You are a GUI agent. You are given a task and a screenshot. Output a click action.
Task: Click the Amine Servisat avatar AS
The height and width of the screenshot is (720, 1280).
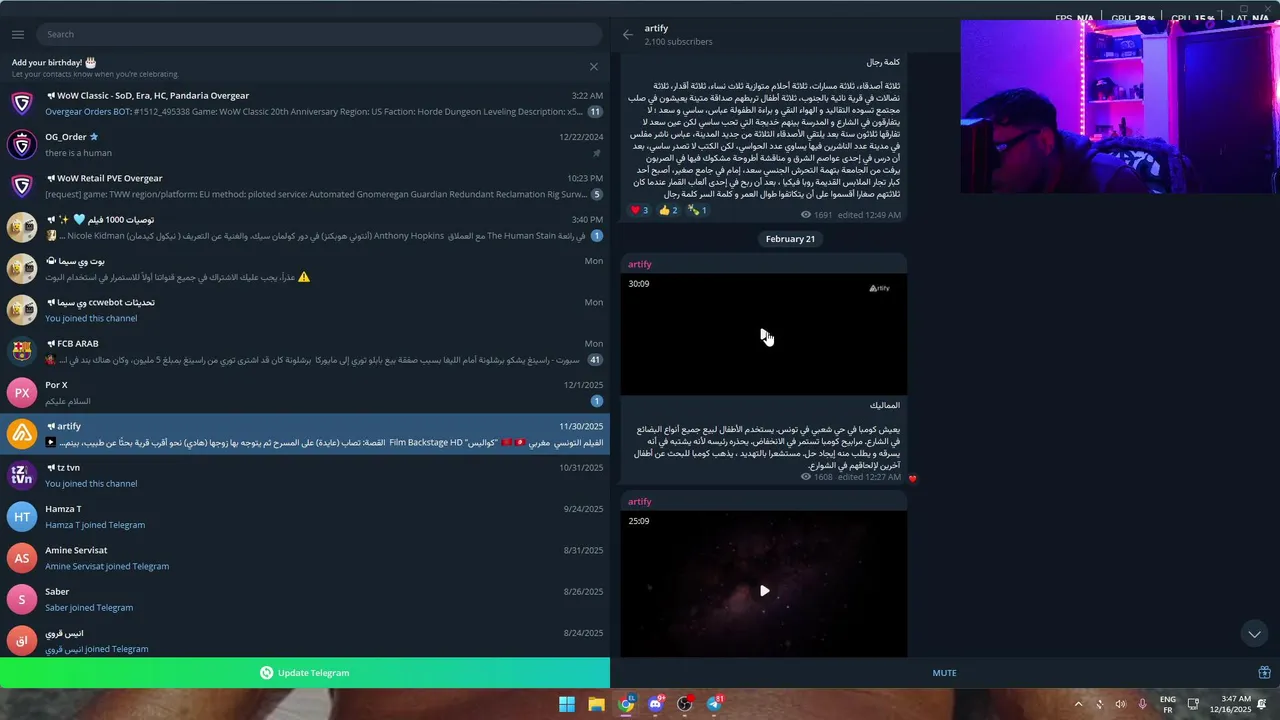point(22,558)
